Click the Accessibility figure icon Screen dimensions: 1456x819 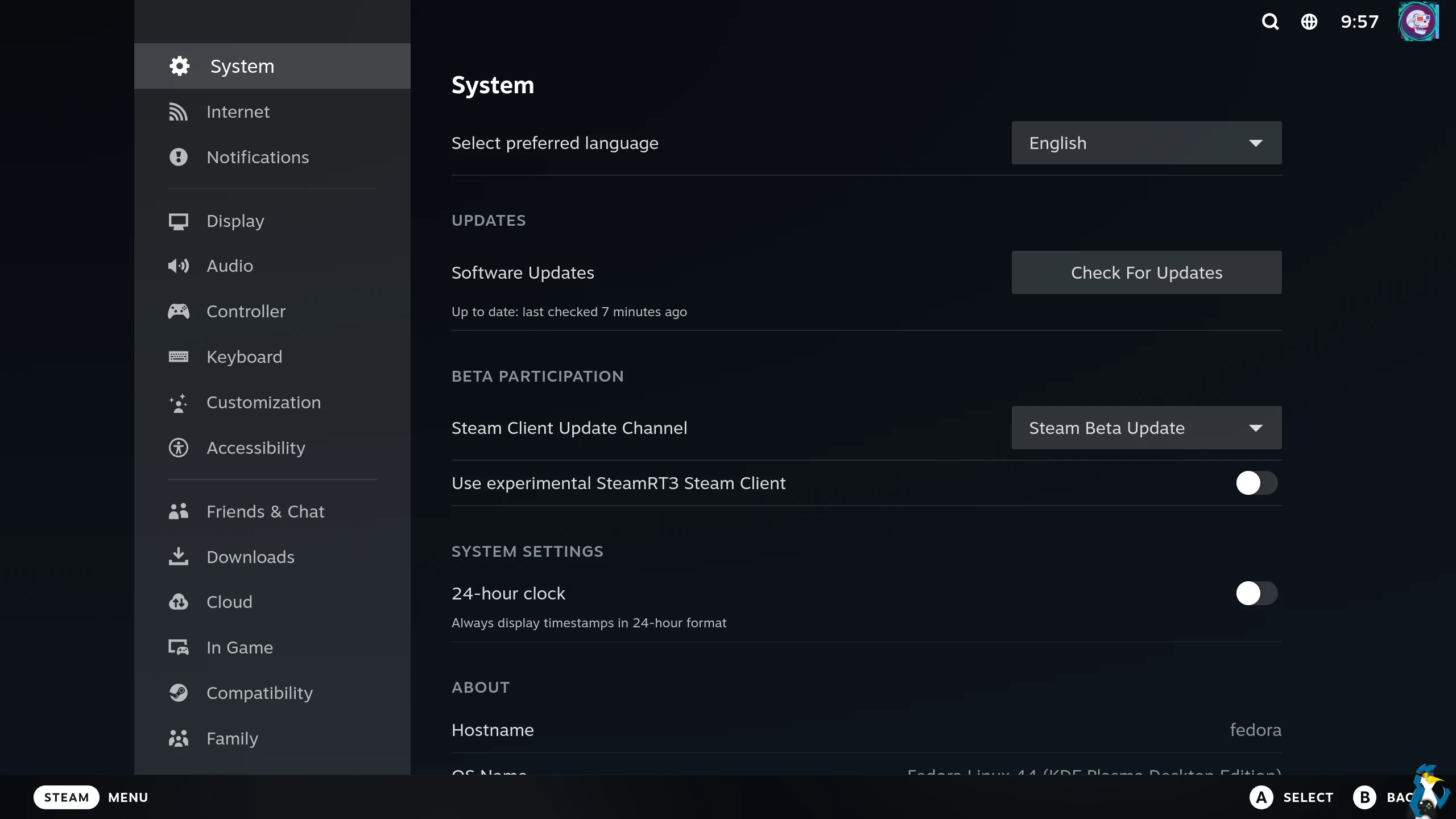(179, 448)
